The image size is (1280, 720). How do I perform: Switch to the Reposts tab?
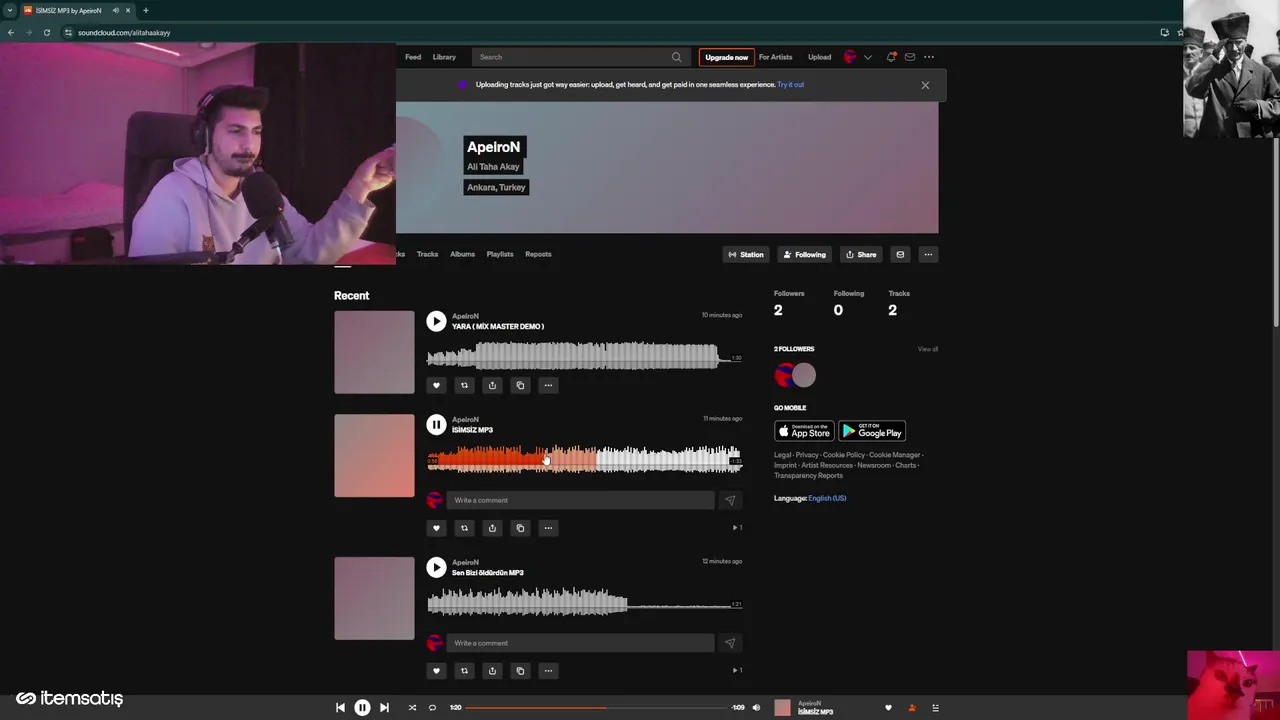(538, 254)
